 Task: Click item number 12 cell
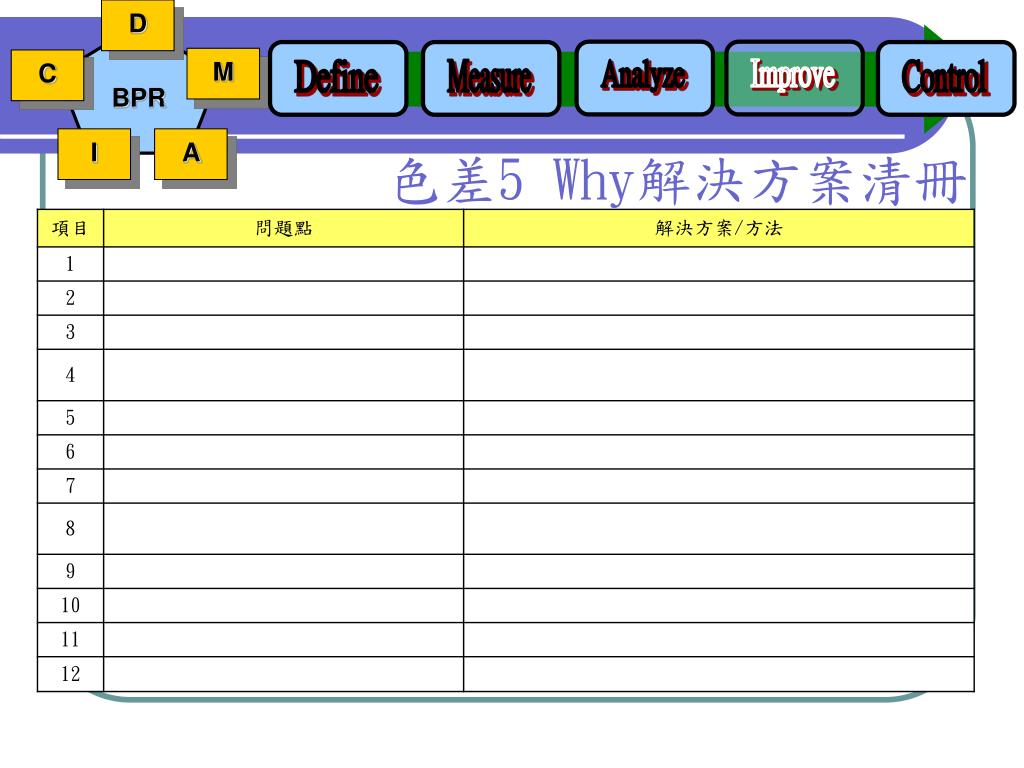coord(71,674)
